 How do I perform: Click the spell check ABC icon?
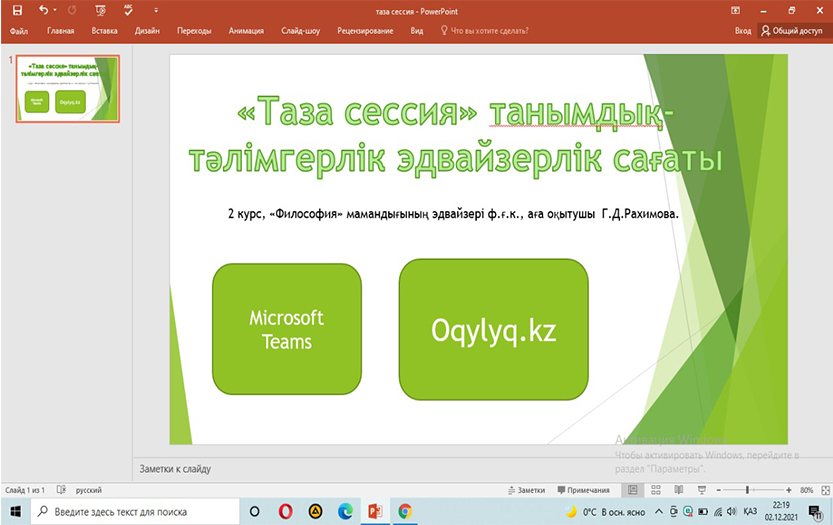click(x=128, y=10)
